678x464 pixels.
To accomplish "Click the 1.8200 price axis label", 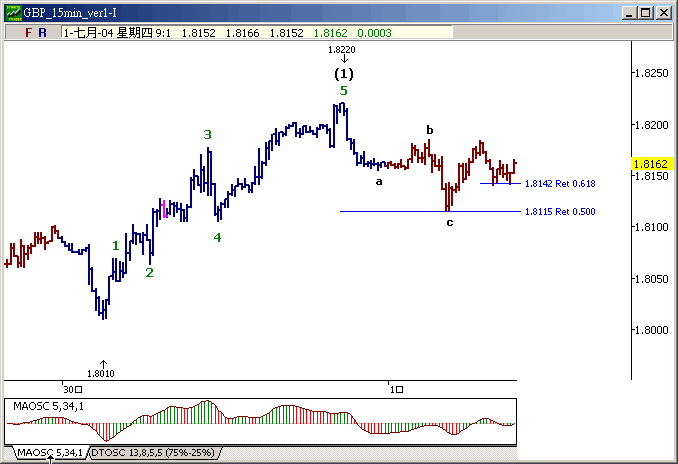I will pyautogui.click(x=653, y=125).
